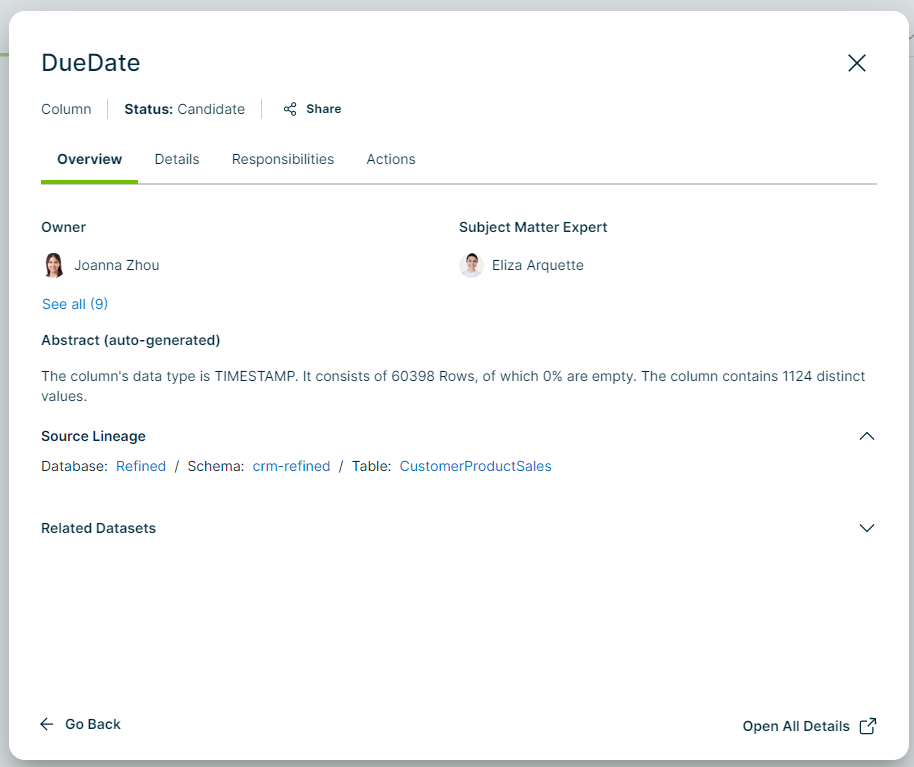
Task: Go to the Responsibilities tab
Action: point(283,159)
